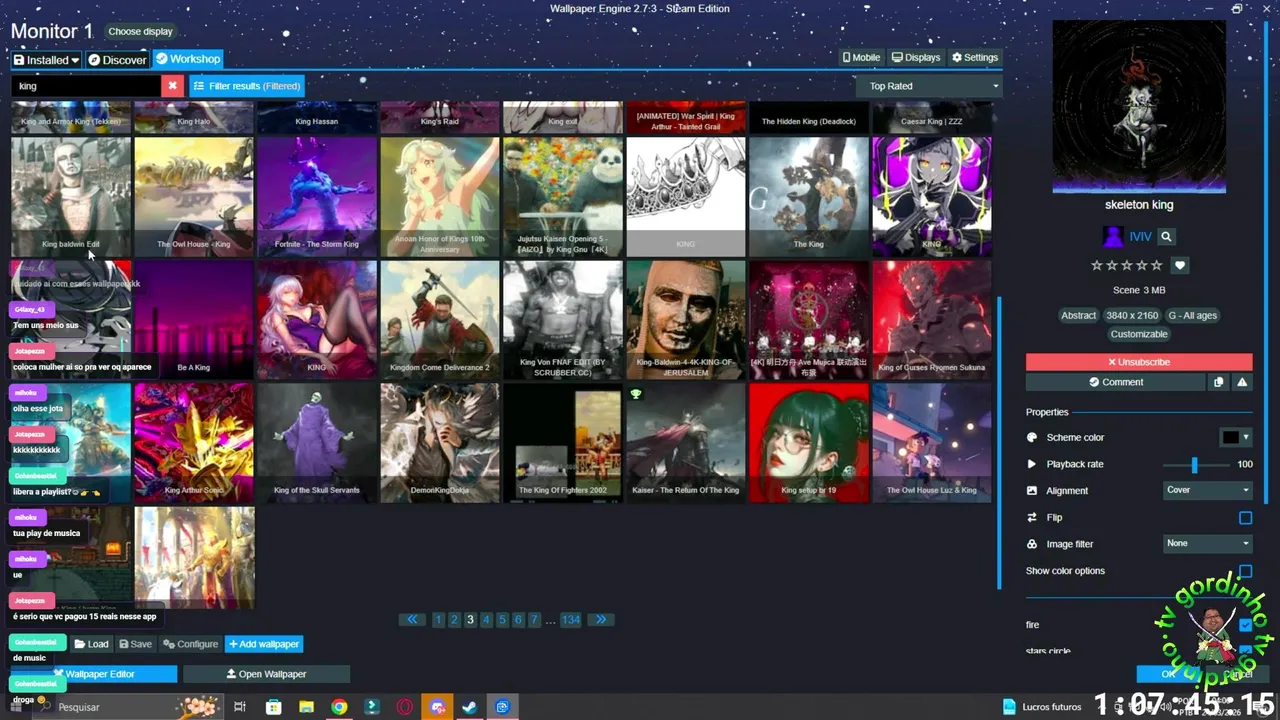Click the IVIV author avatar
The width and height of the screenshot is (1280, 720).
coord(1113,237)
